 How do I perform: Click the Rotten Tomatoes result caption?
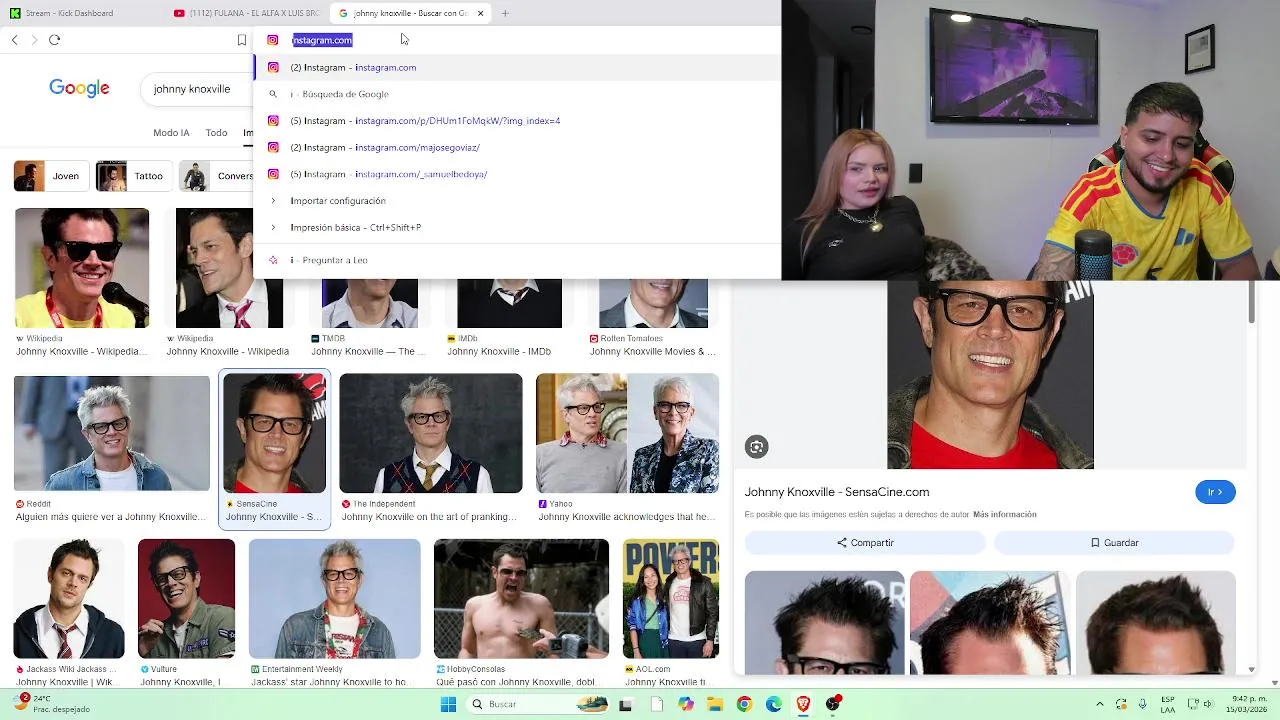coord(652,352)
